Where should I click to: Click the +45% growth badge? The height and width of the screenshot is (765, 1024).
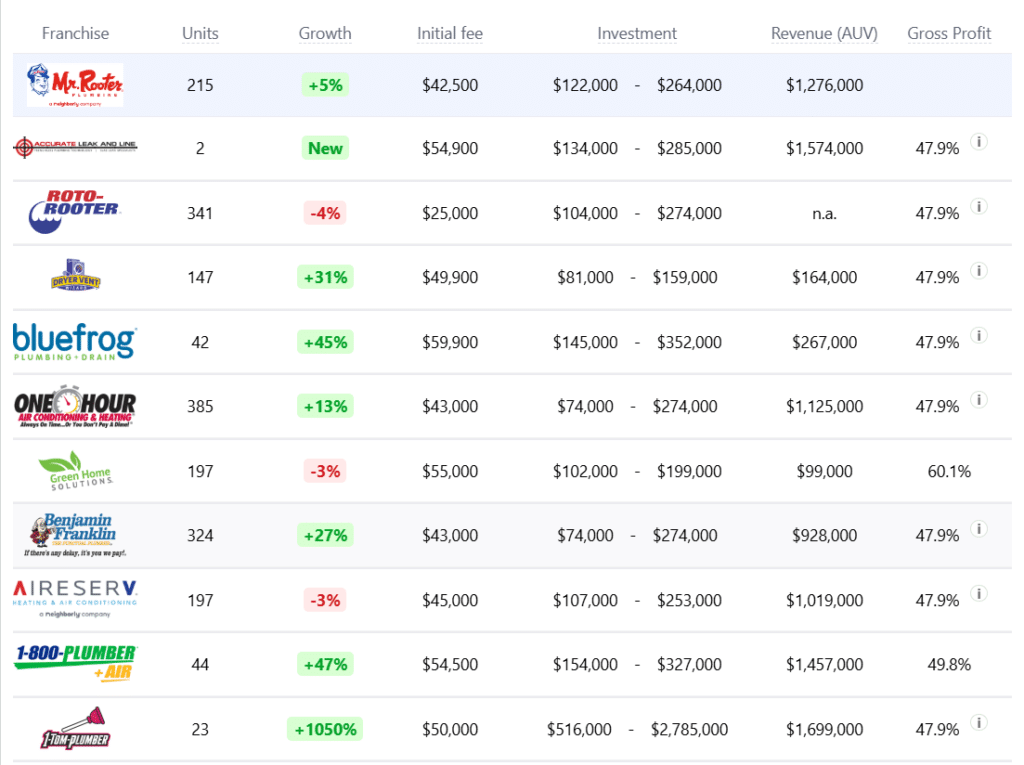click(325, 342)
